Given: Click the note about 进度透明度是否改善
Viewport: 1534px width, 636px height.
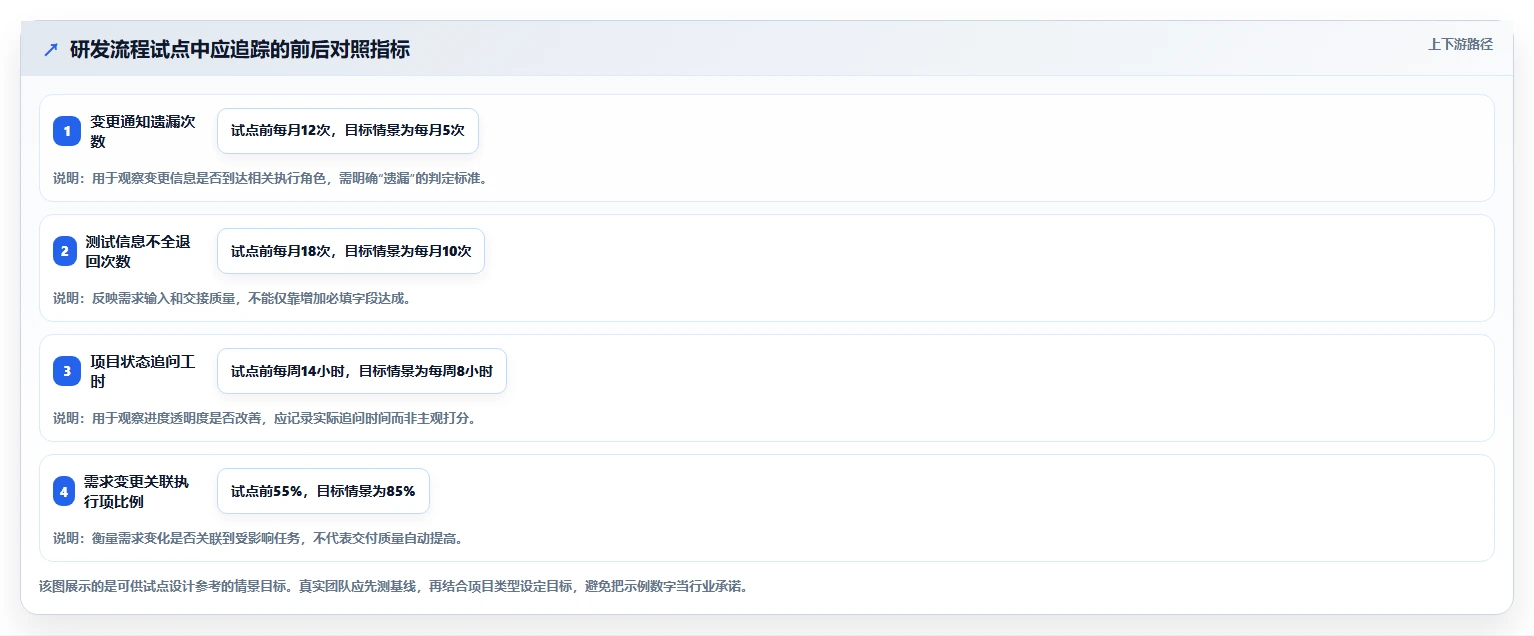Looking at the screenshot, I should [x=265, y=418].
